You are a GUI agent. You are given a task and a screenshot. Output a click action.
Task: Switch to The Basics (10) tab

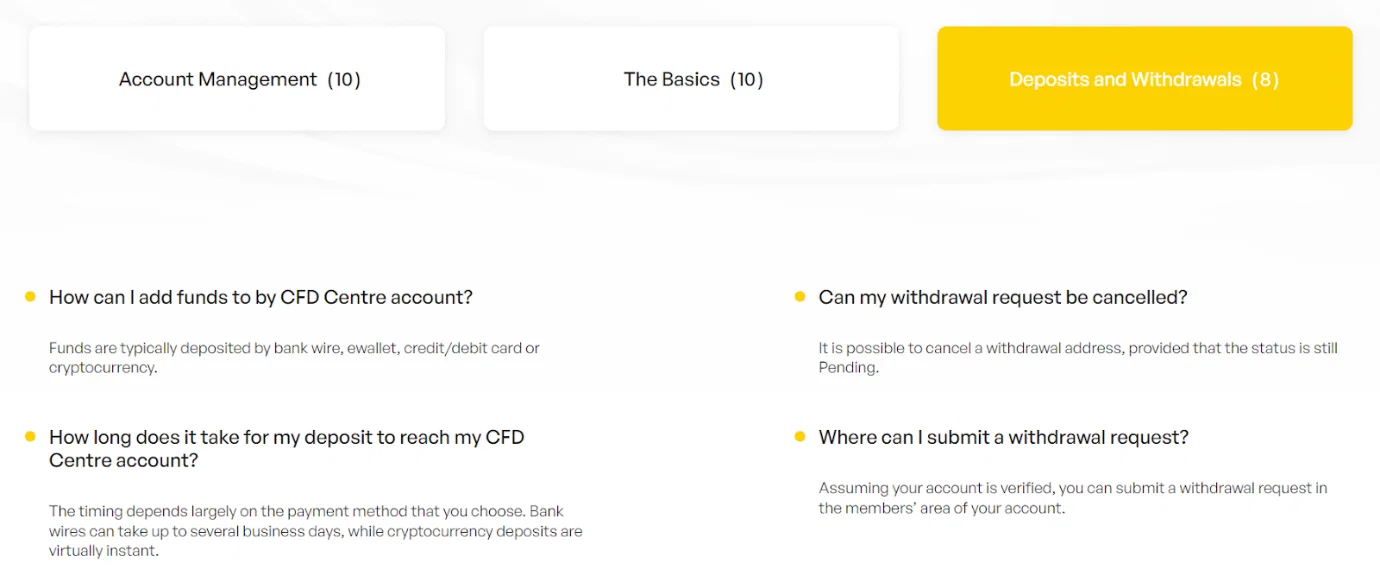click(691, 79)
